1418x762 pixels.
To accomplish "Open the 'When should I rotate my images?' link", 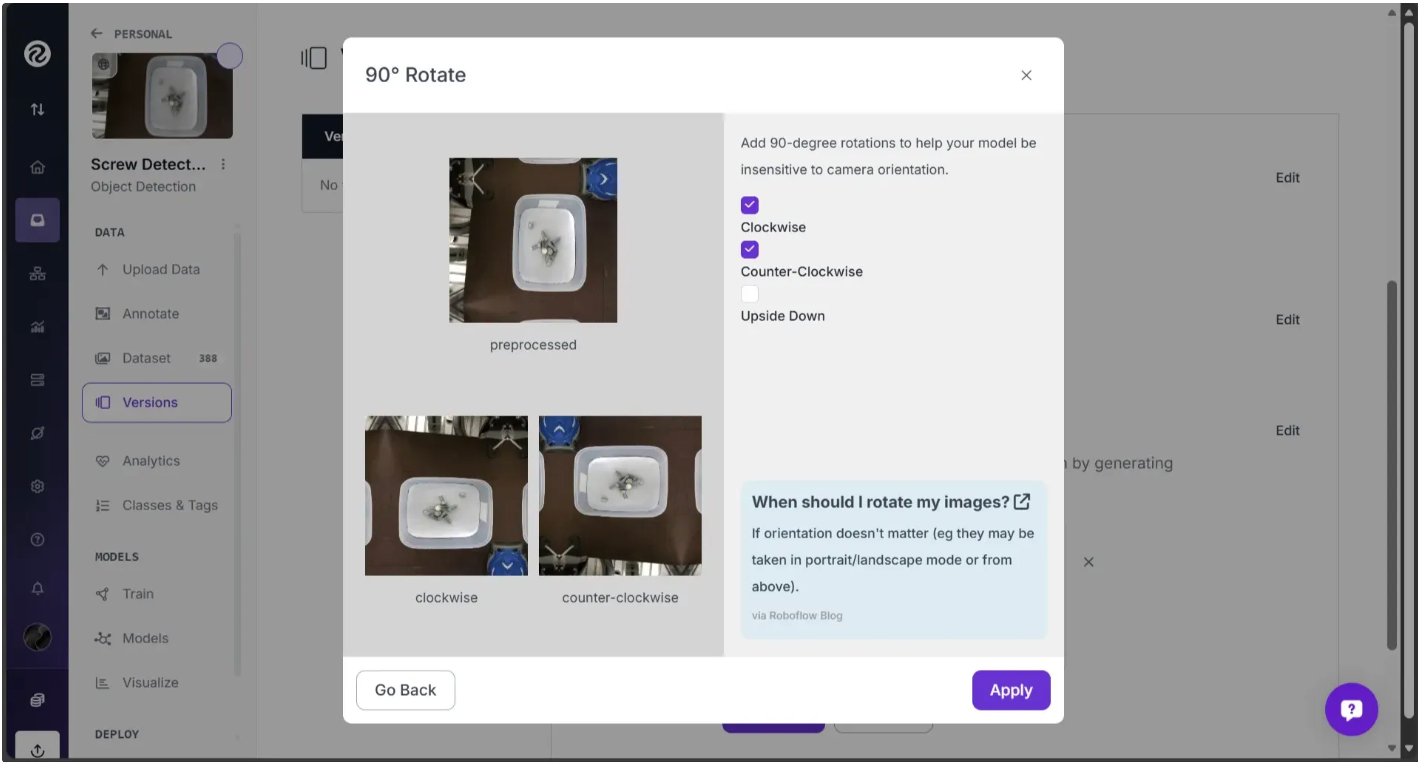I will click(890, 502).
